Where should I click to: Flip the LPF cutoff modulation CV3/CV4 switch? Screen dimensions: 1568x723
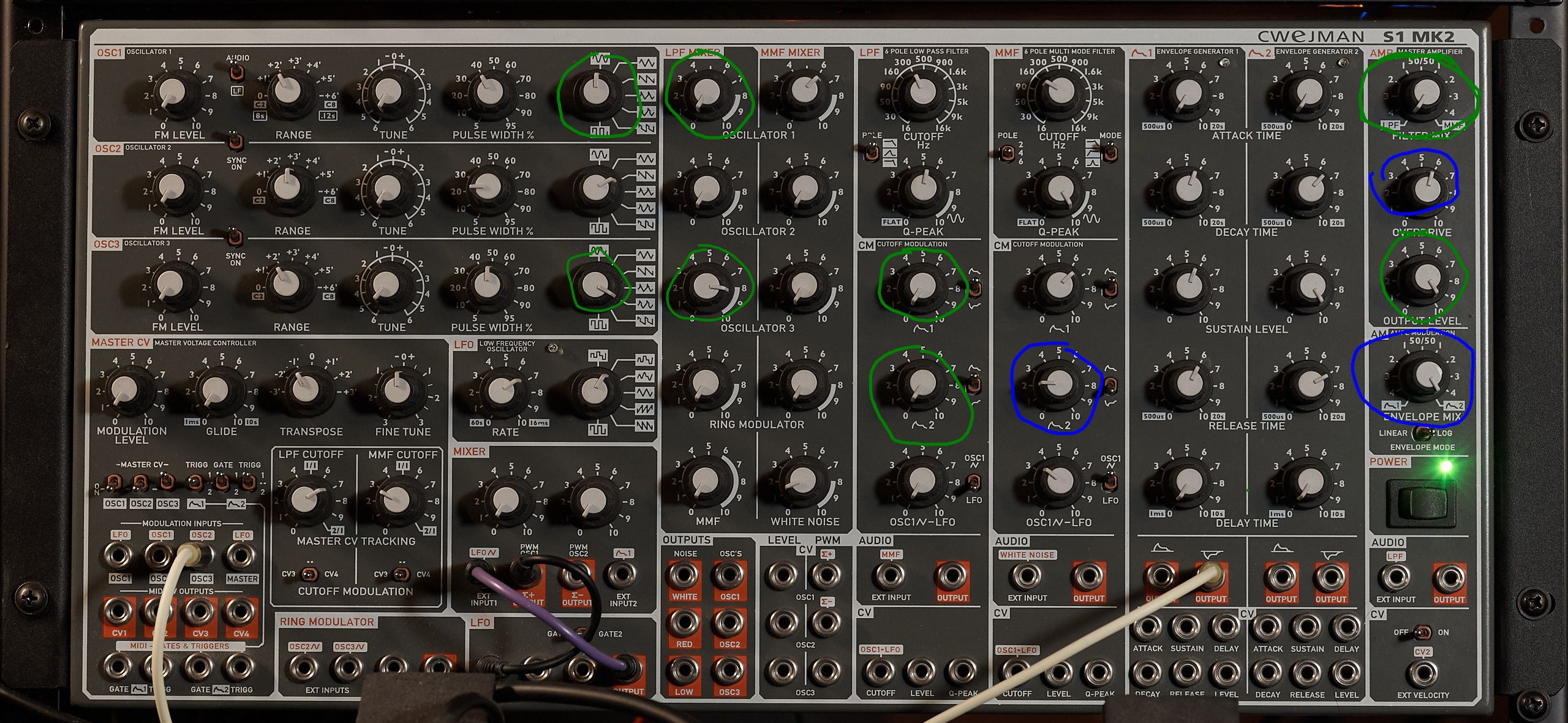(310, 574)
